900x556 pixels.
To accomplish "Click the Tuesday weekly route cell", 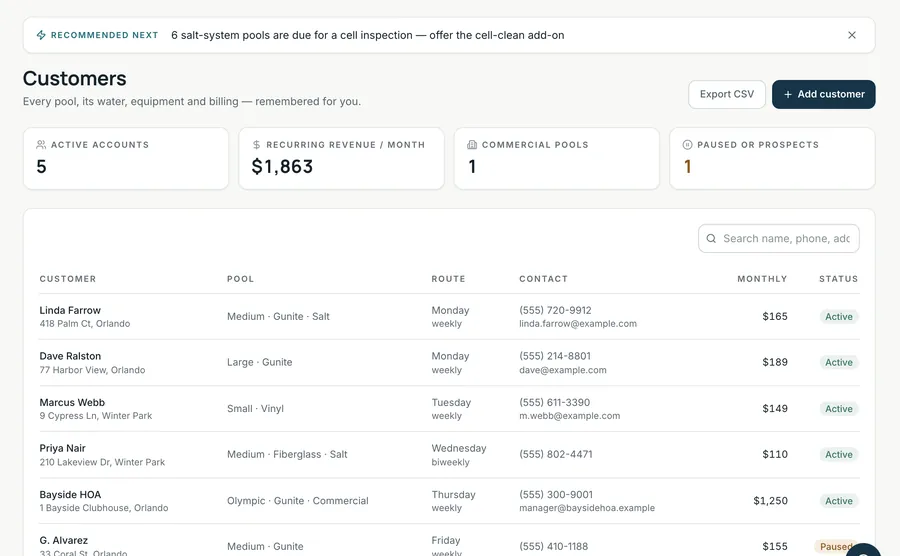I will coord(451,409).
